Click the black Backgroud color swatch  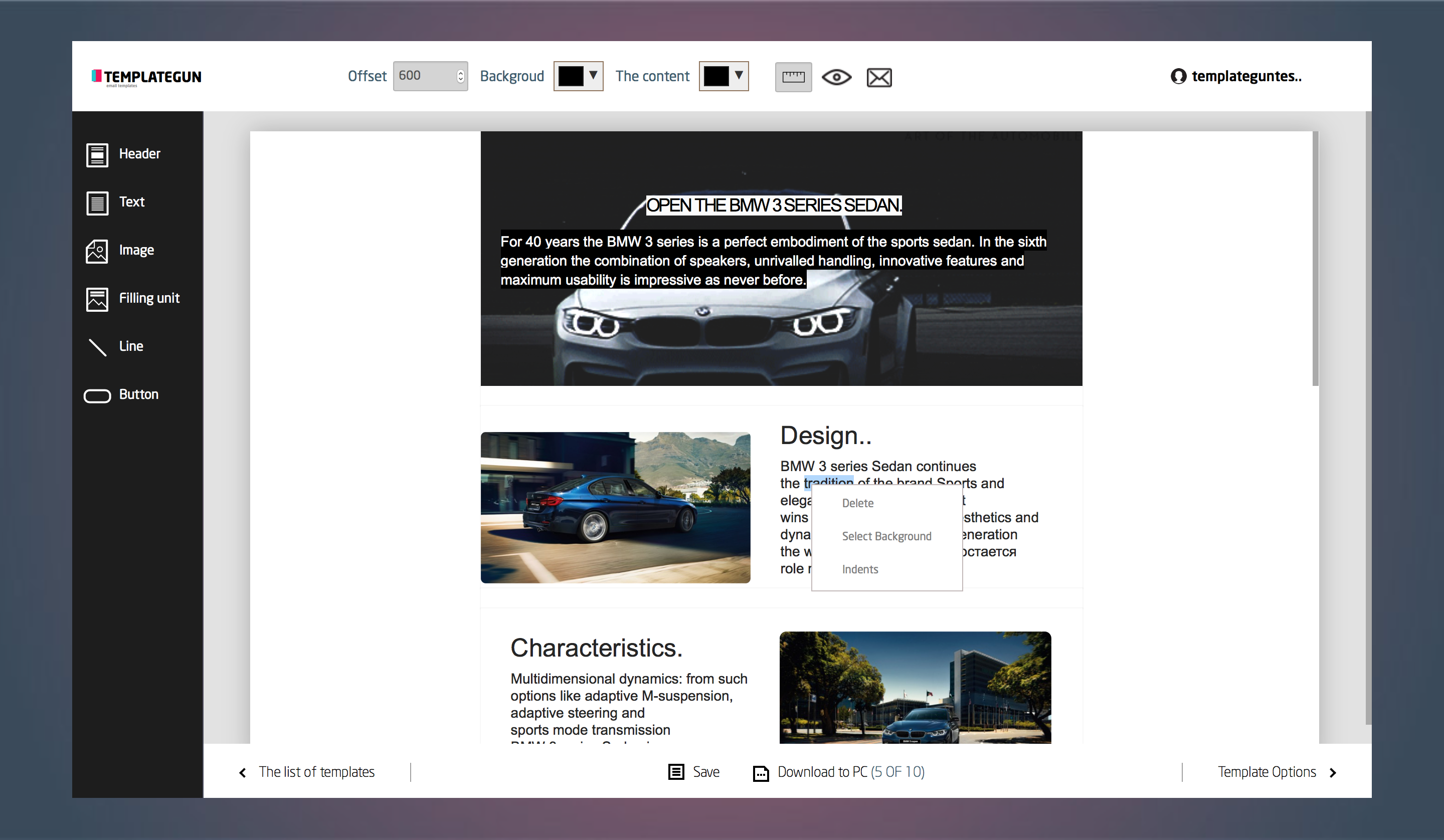(x=571, y=76)
